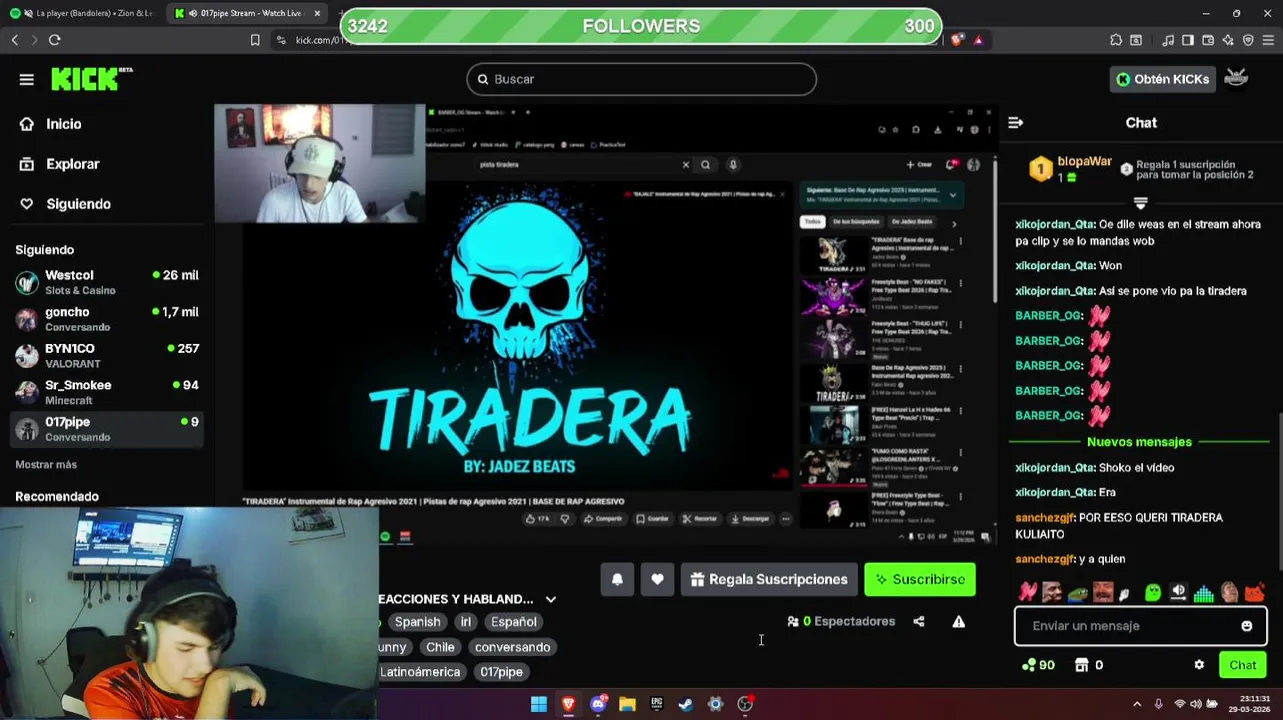This screenshot has height=720, width=1283.
Task: Close the 017pipe Stream tab
Action: point(317,13)
